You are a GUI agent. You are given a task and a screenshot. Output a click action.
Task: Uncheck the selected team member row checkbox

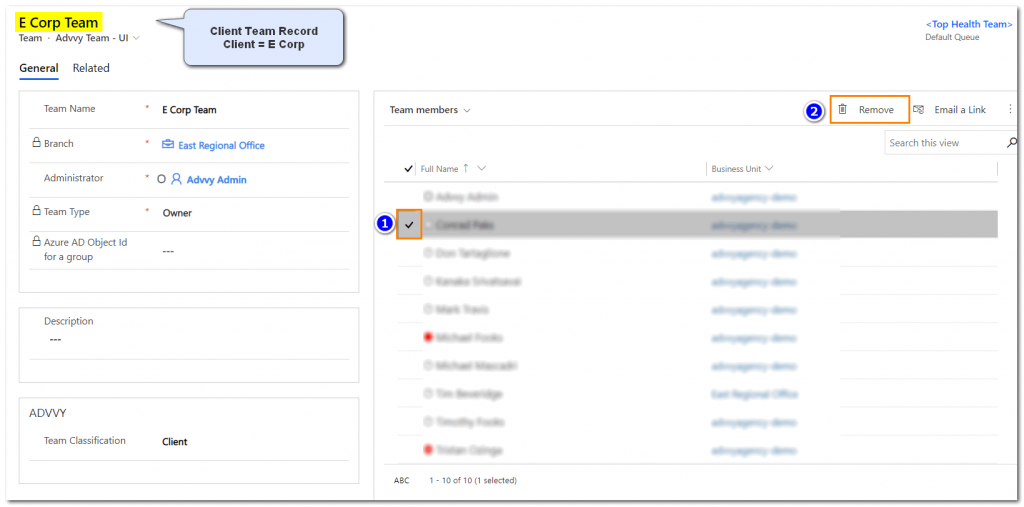(409, 225)
